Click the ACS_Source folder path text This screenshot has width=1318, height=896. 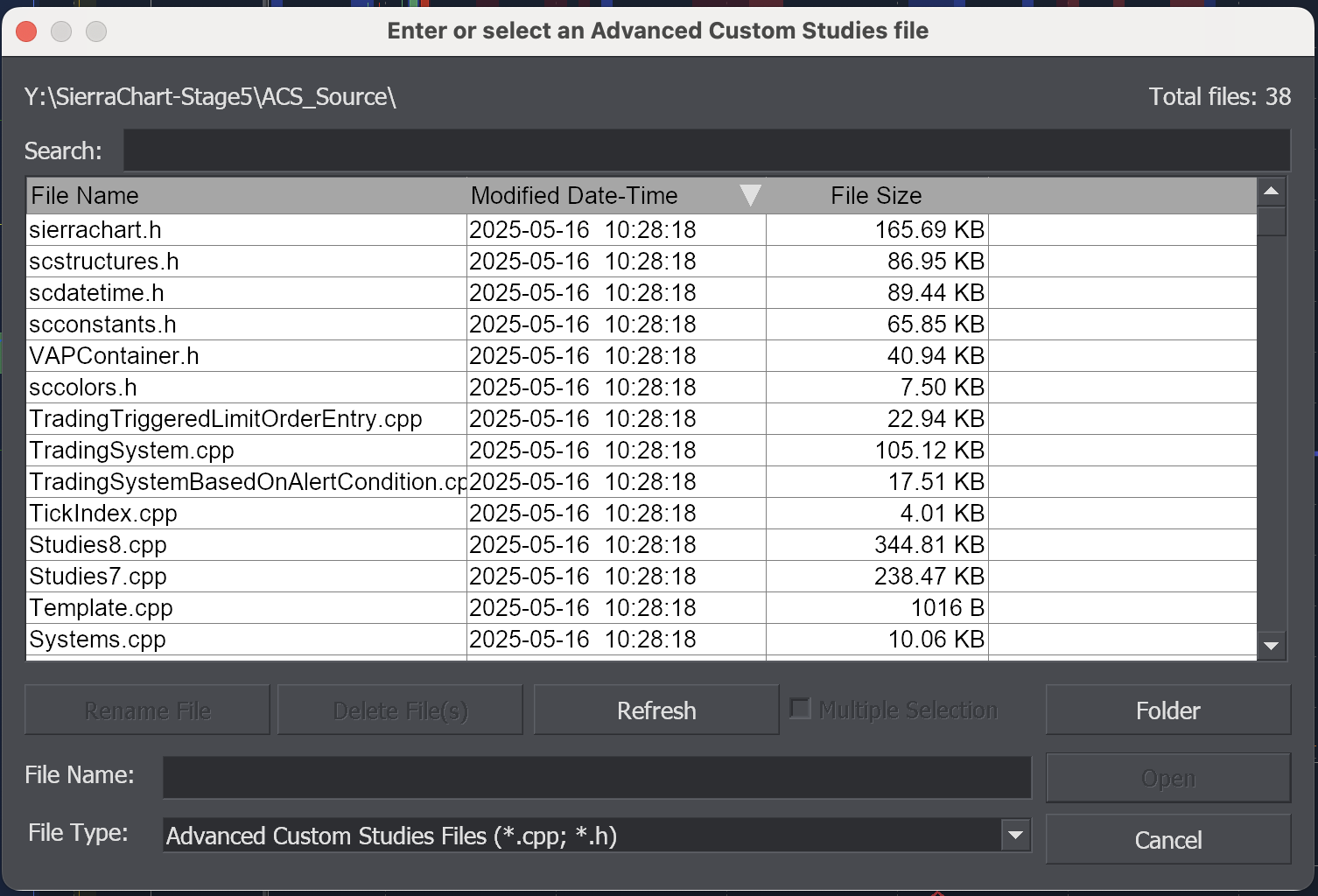click(210, 96)
